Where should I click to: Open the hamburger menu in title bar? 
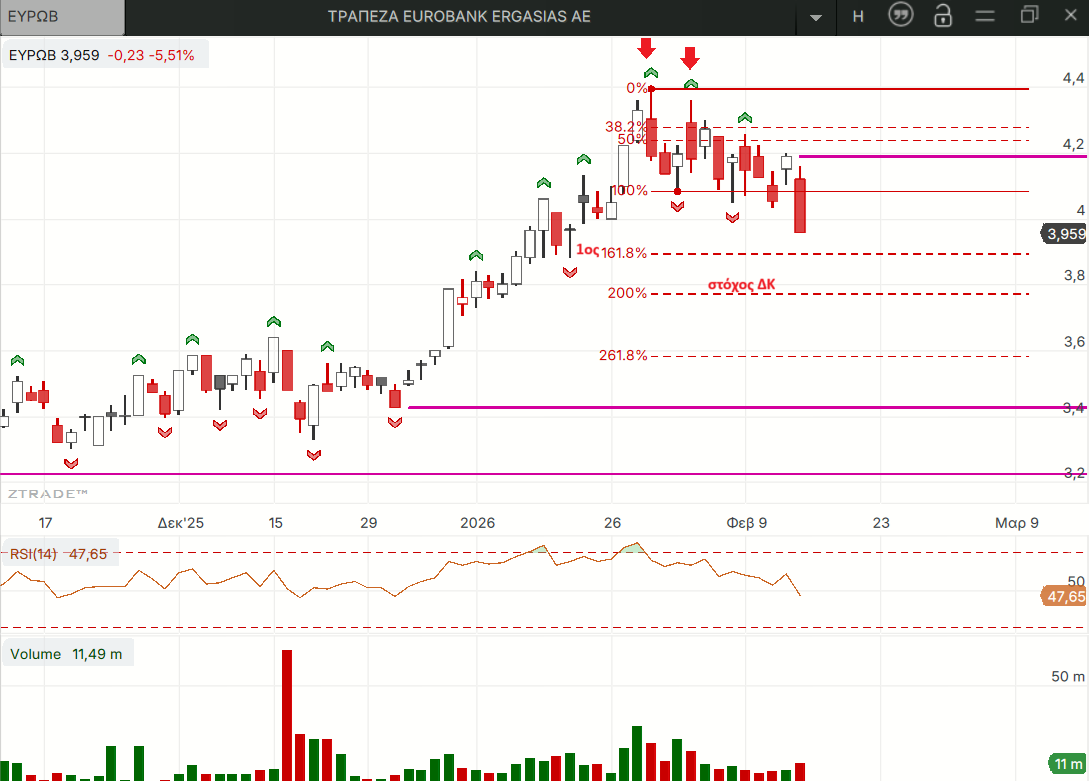(x=986, y=16)
